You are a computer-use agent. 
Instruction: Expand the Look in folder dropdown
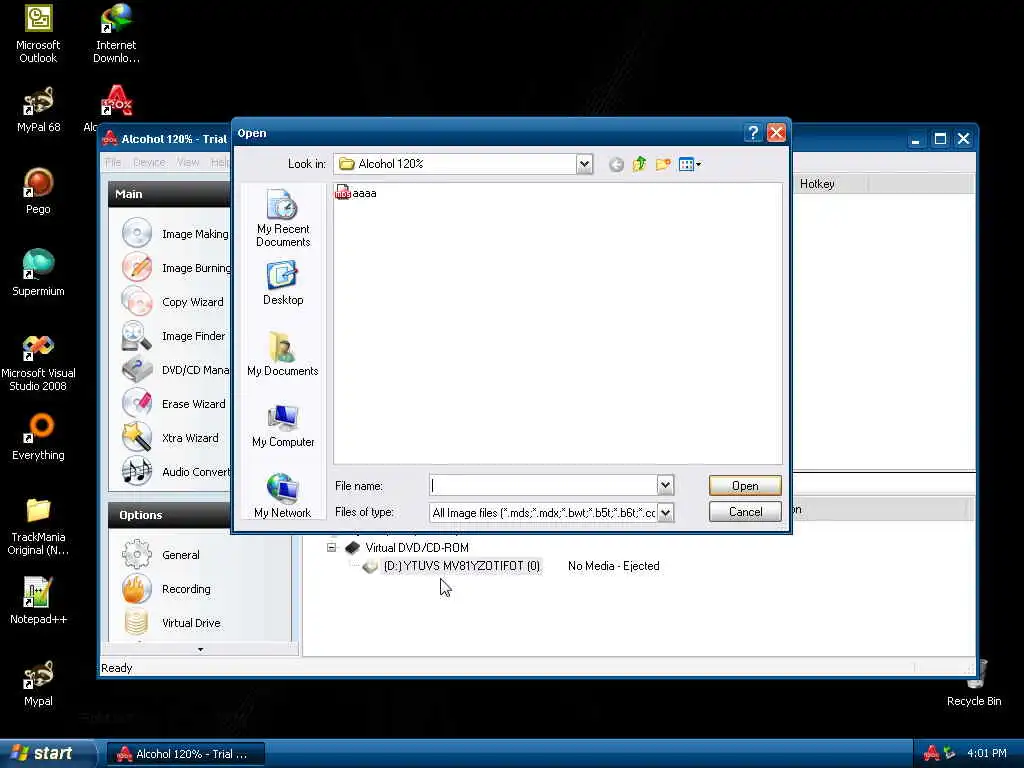tap(584, 165)
